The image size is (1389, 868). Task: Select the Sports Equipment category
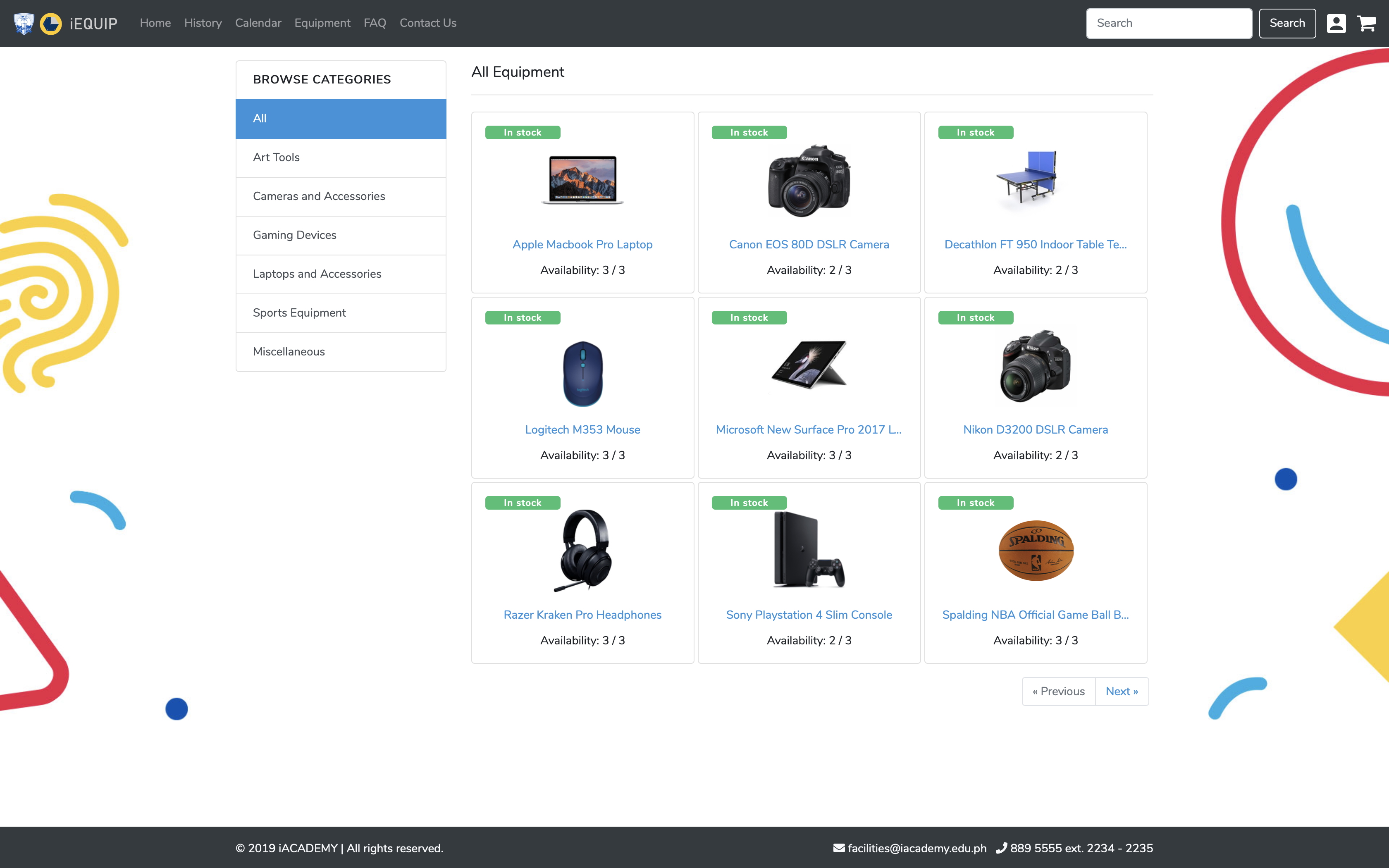click(x=341, y=313)
